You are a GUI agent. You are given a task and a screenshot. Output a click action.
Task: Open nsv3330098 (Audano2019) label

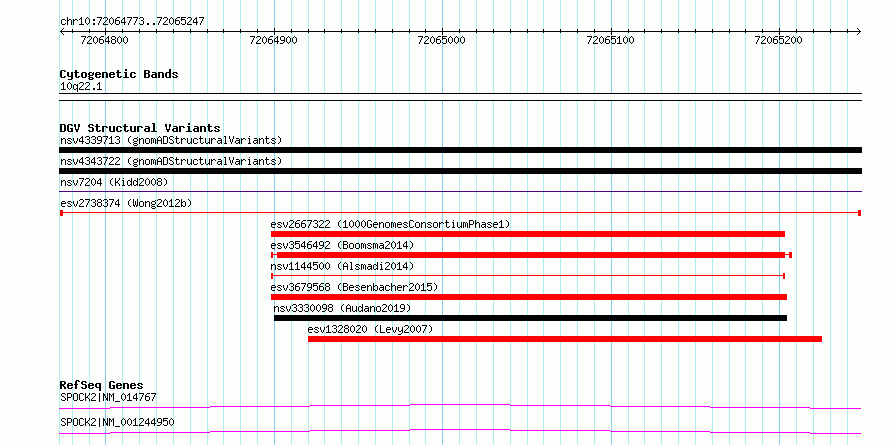point(342,308)
